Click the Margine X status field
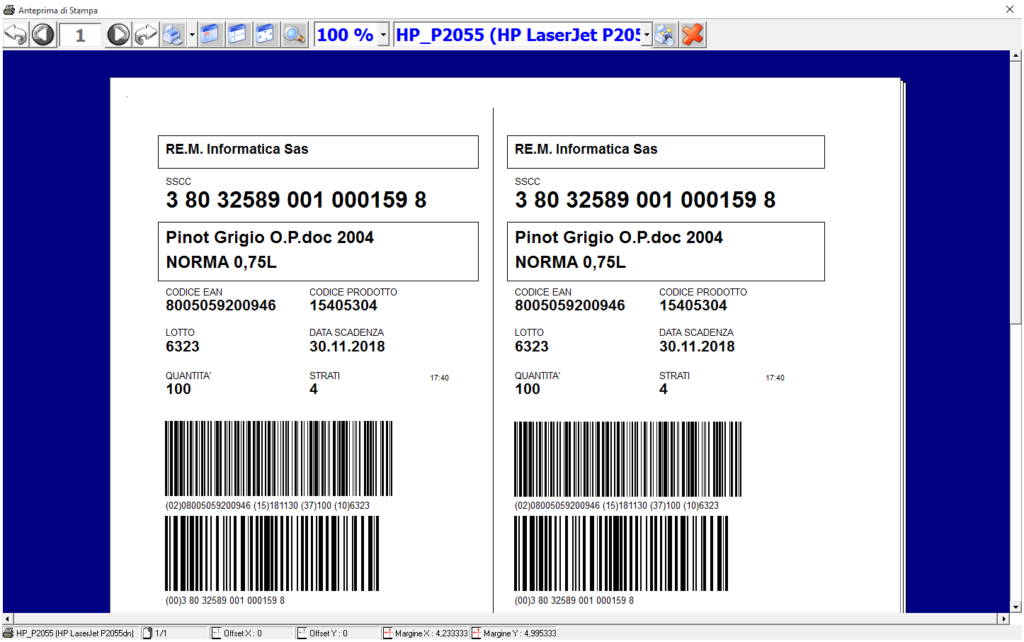The width and height of the screenshot is (1024, 642). pos(426,633)
